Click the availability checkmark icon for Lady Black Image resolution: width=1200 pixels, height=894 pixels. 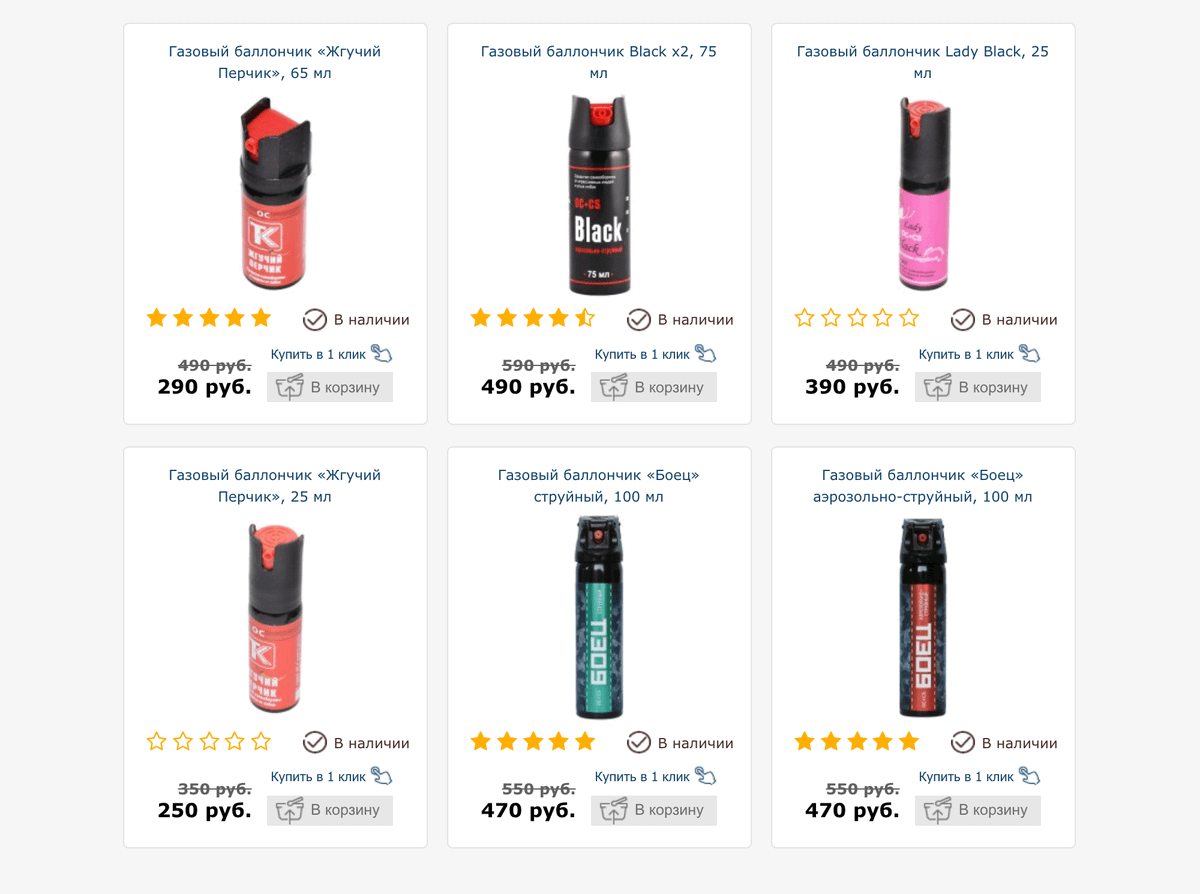pos(963,319)
